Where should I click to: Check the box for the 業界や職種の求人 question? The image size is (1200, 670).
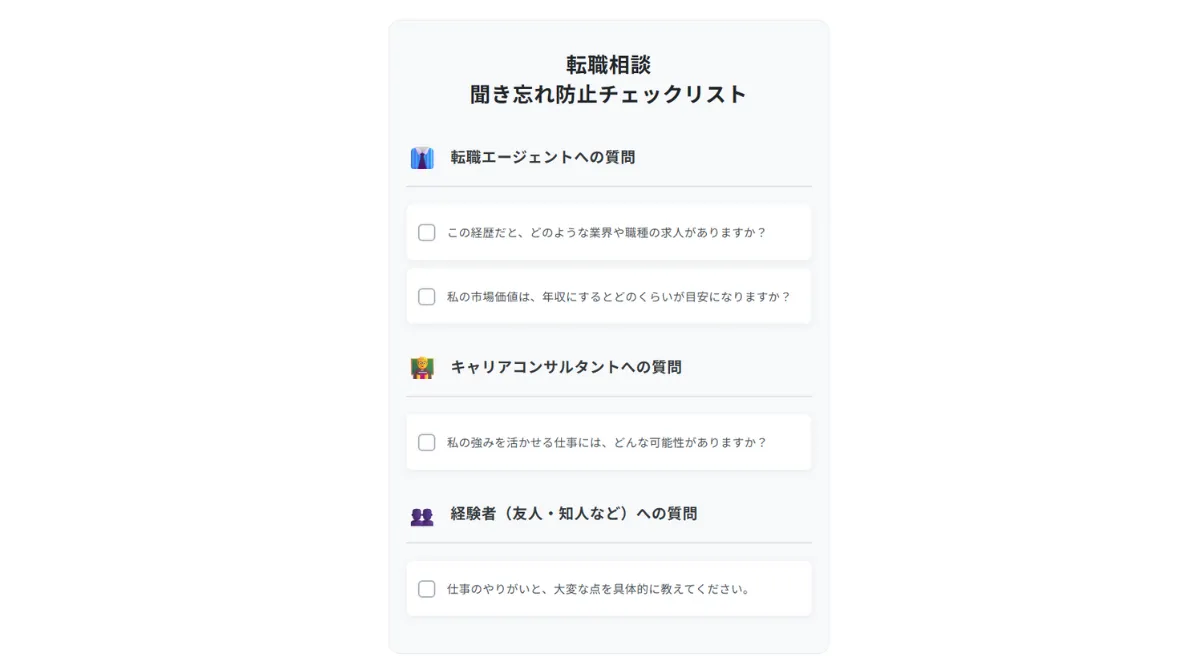point(425,232)
